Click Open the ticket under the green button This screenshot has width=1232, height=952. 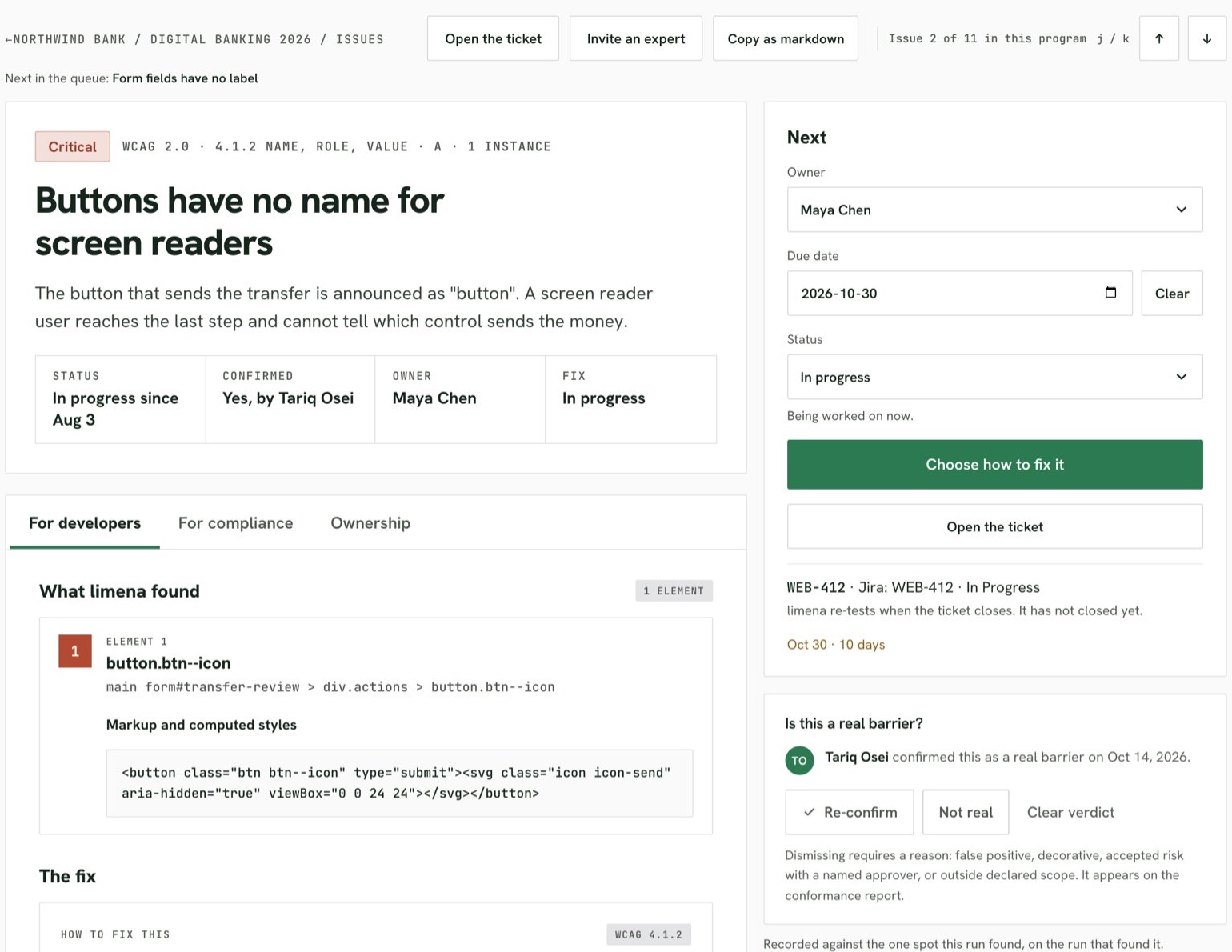point(994,526)
